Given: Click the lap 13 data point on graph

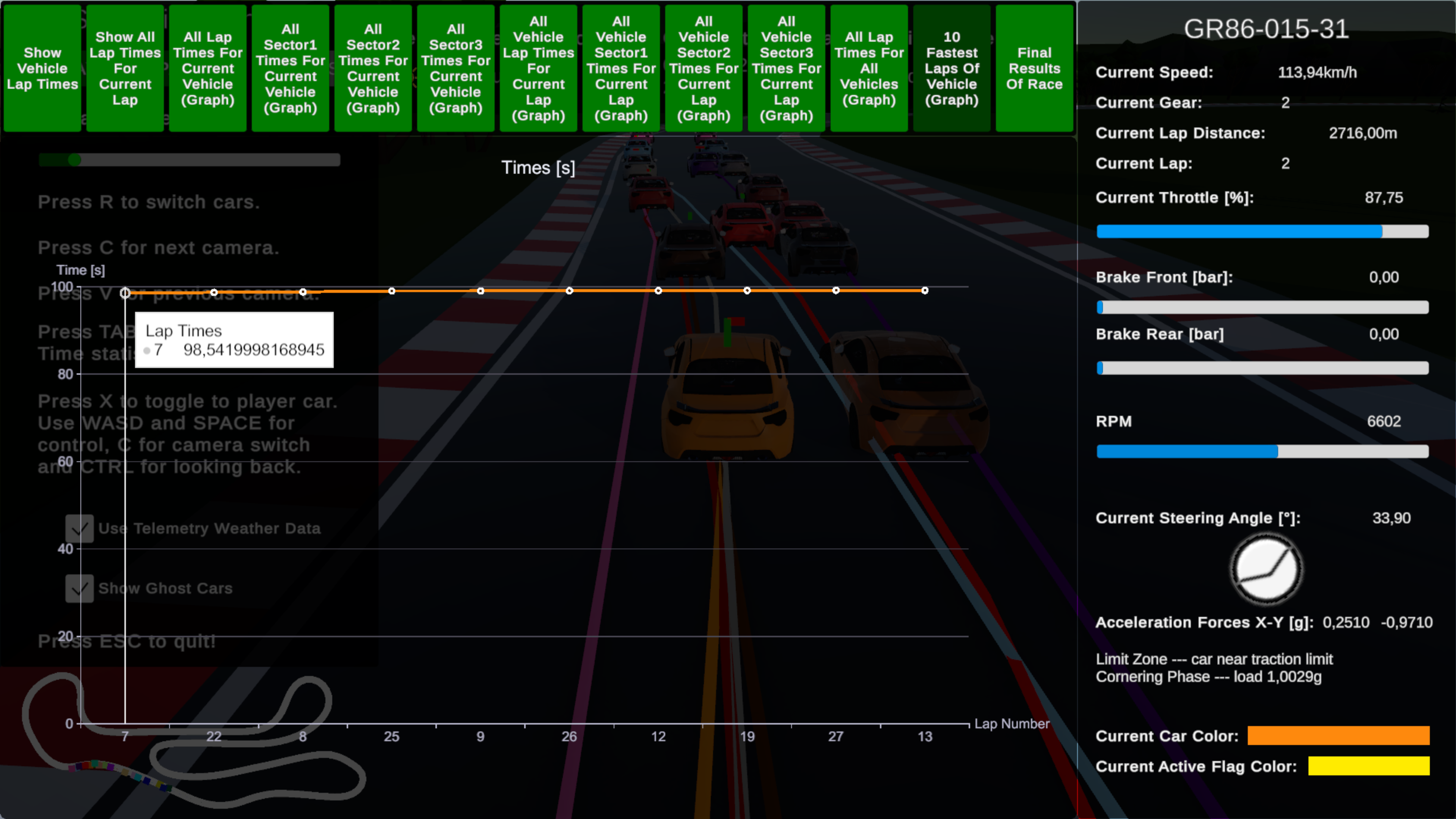Looking at the screenshot, I should click(x=925, y=291).
